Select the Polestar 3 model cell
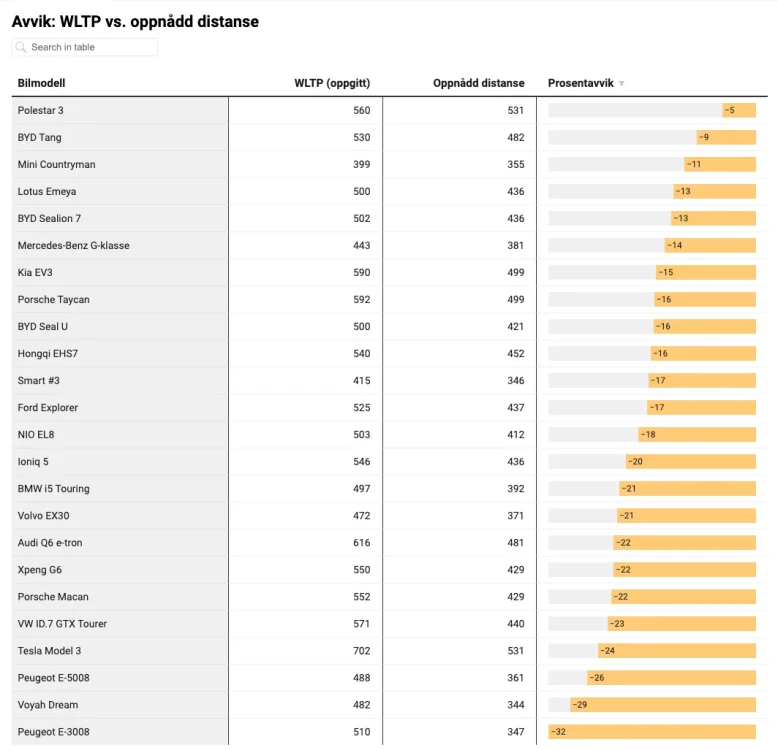 (x=40, y=111)
